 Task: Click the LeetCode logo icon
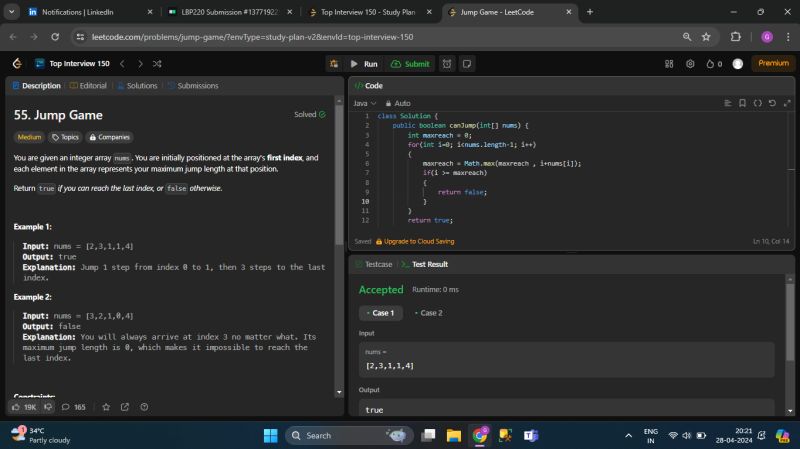pos(17,63)
